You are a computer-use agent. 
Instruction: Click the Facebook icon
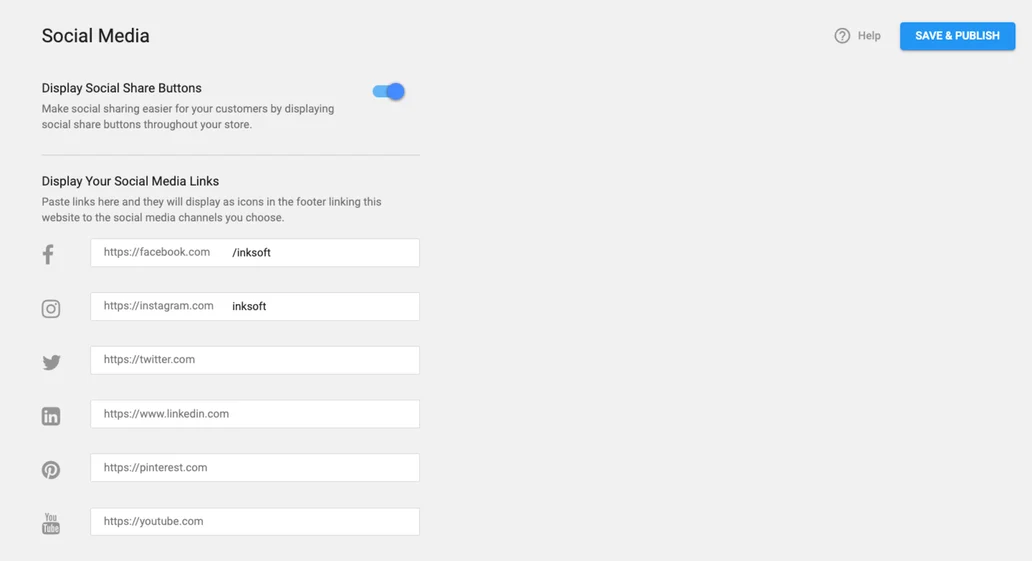click(x=48, y=254)
